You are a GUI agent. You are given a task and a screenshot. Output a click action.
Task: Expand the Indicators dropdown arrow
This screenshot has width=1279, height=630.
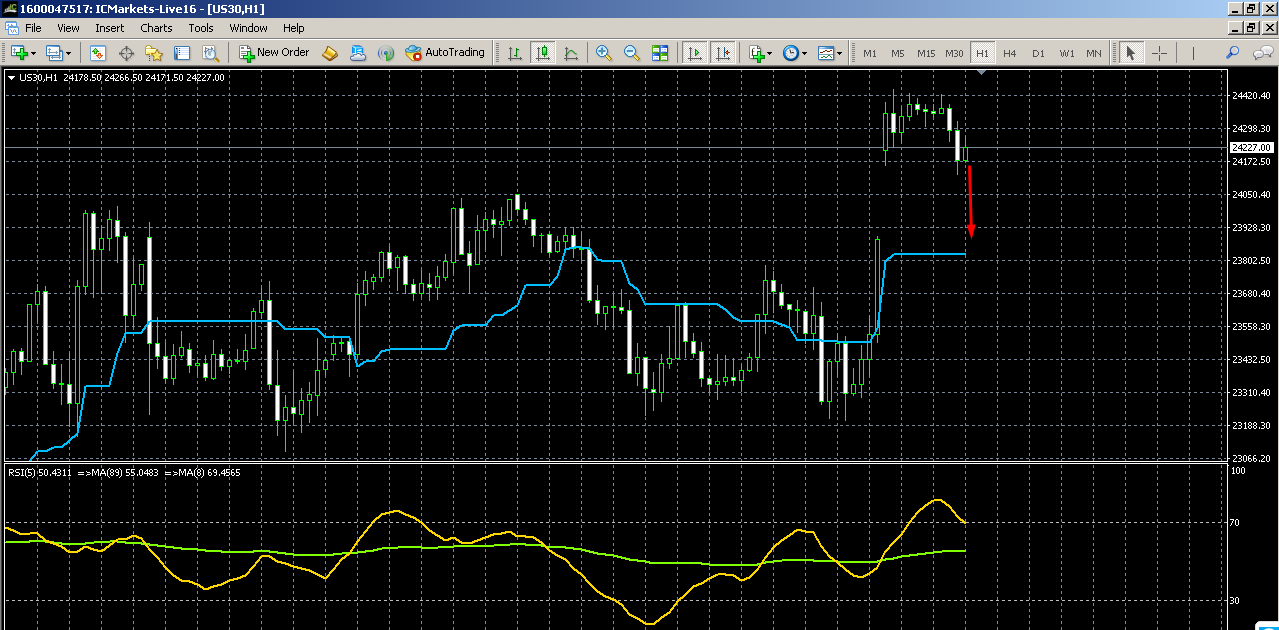771,53
